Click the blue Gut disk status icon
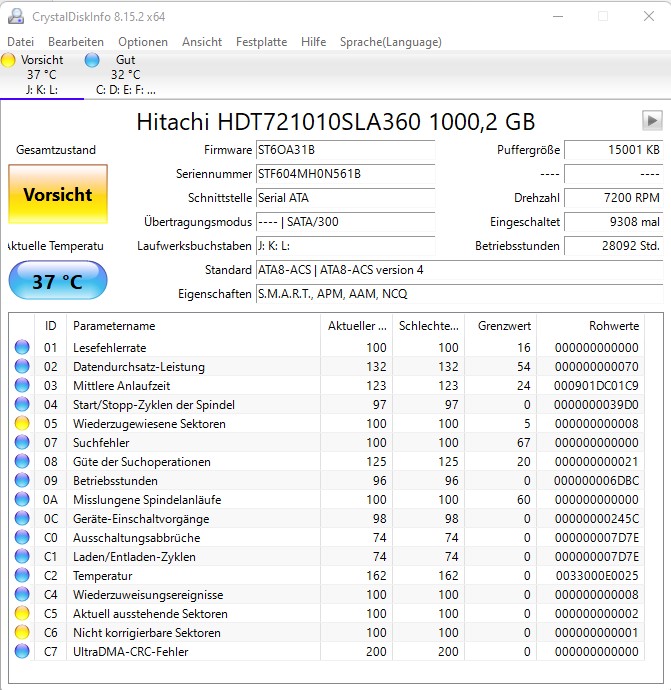 (92, 60)
